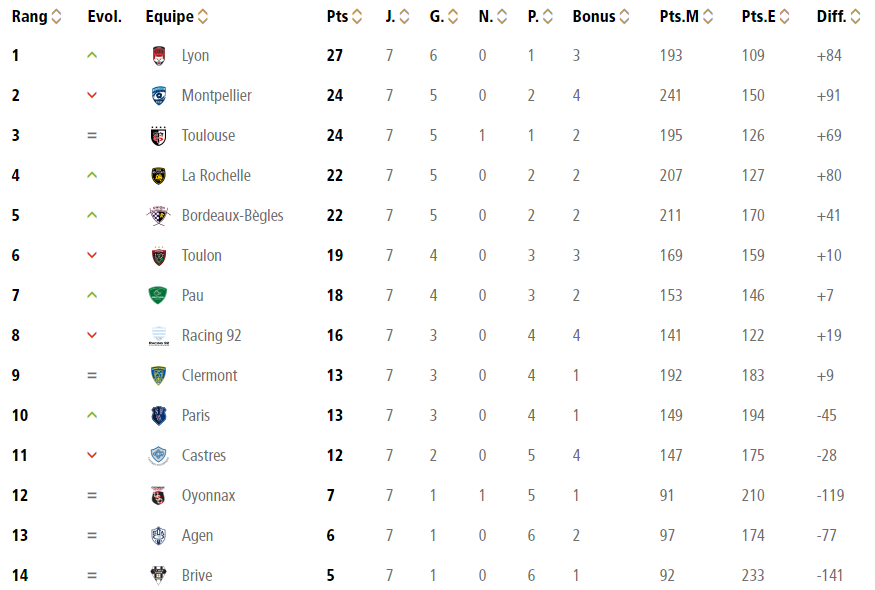Sort by Equipe column arrows
Image resolution: width=875 pixels, height=590 pixels.
pyautogui.click(x=203, y=17)
